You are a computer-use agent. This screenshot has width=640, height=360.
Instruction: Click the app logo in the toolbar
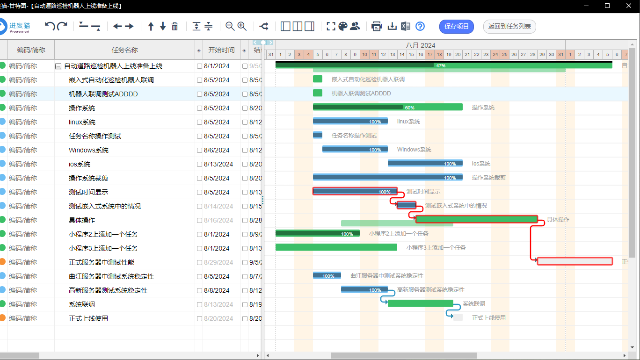15,27
